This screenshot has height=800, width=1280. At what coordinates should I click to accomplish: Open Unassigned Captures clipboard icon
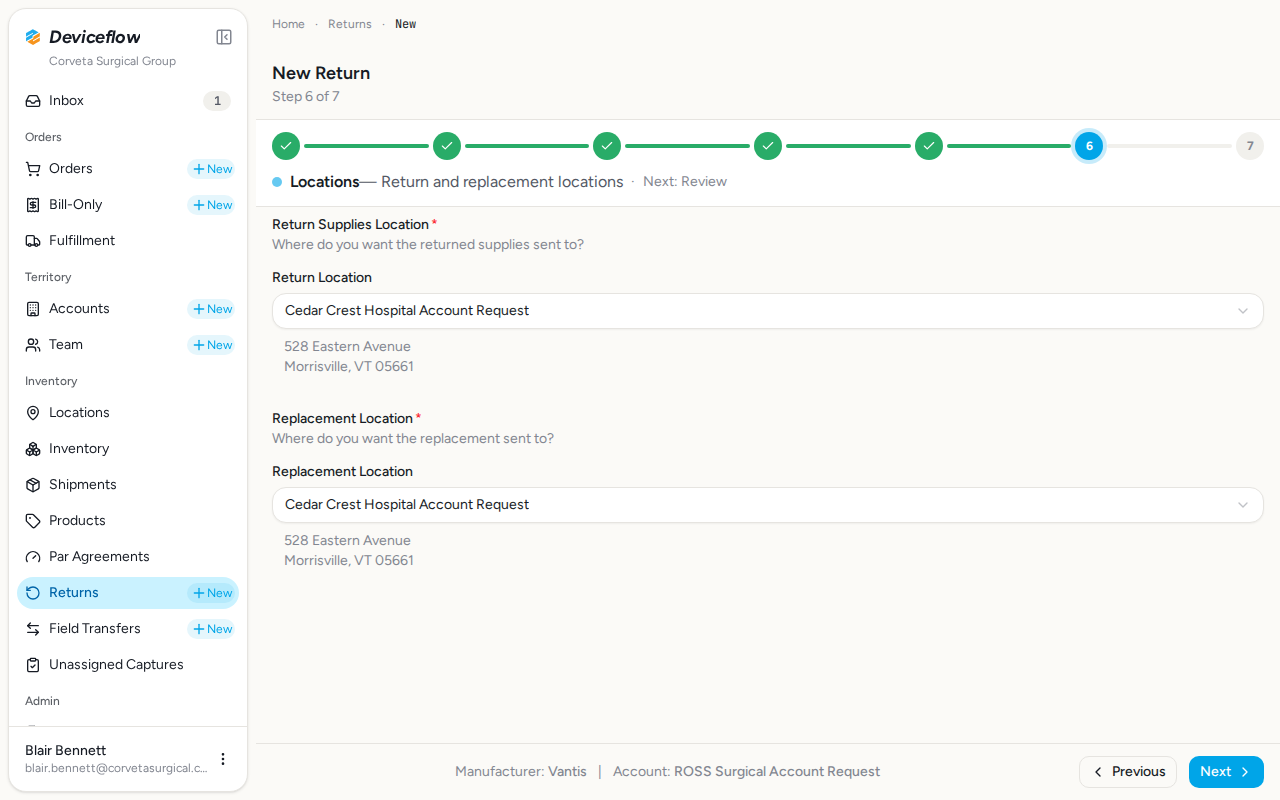(x=33, y=665)
